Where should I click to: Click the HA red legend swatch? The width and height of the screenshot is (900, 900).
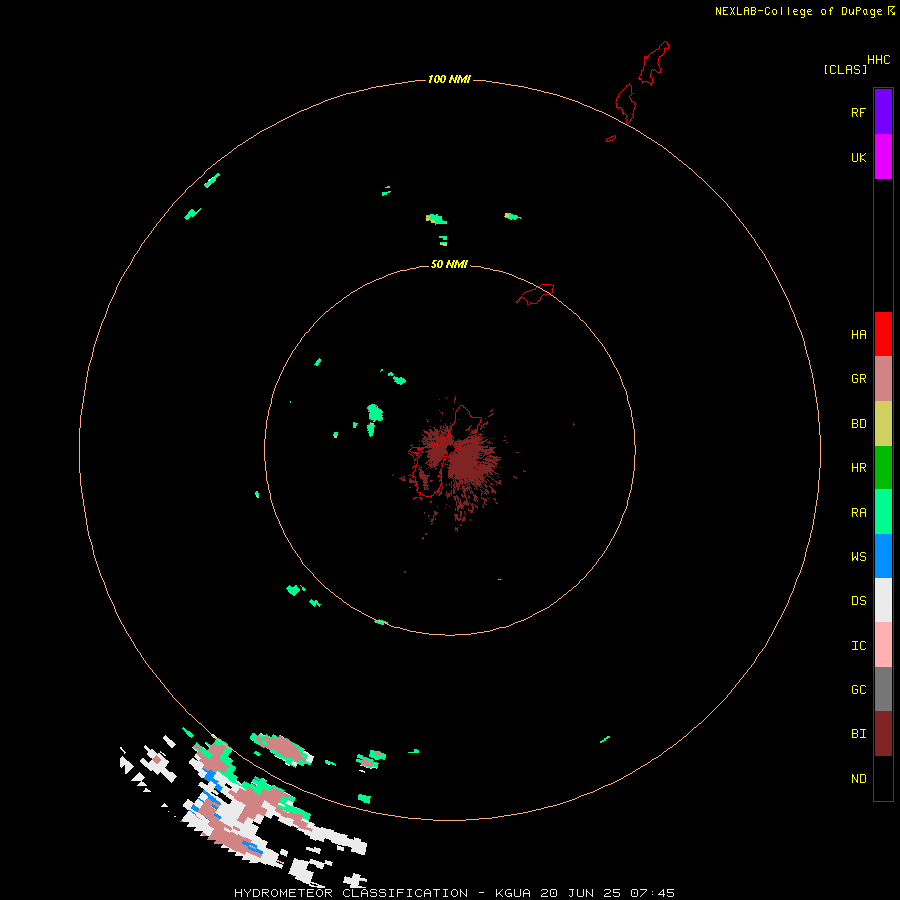[x=883, y=334]
